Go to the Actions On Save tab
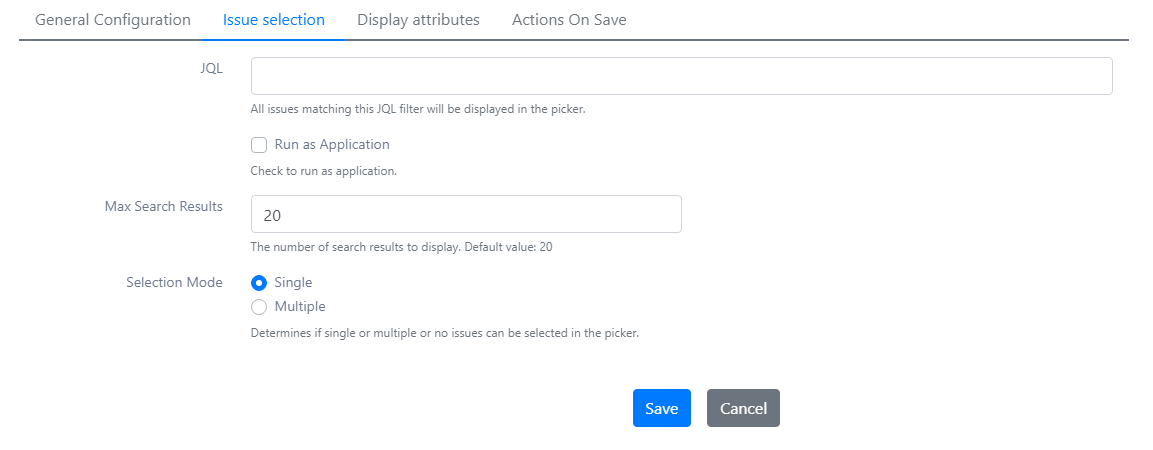The image size is (1153, 450). [x=569, y=20]
